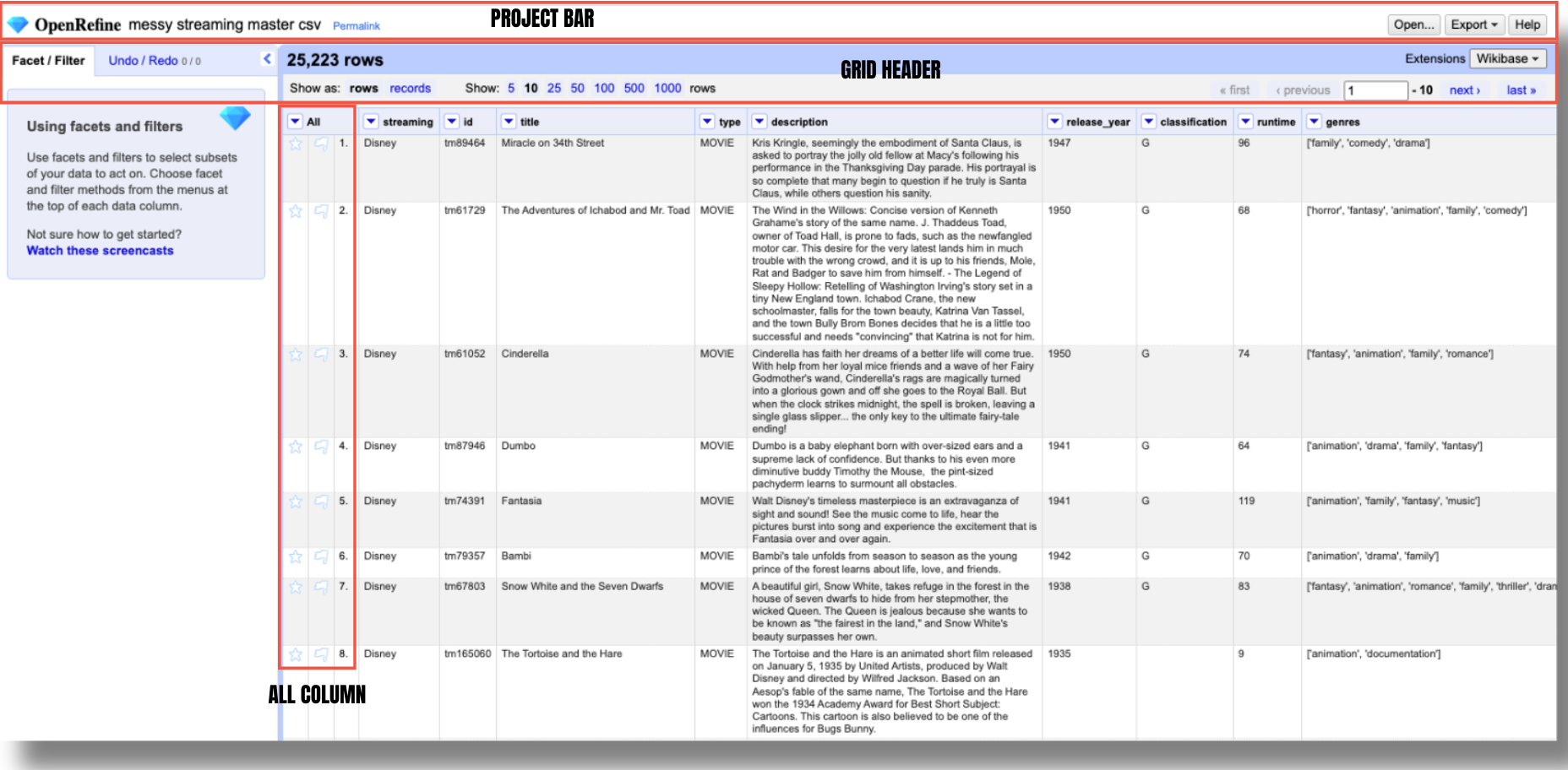Select the Bambi title cell
The height and width of the screenshot is (770, 1568).
point(516,556)
